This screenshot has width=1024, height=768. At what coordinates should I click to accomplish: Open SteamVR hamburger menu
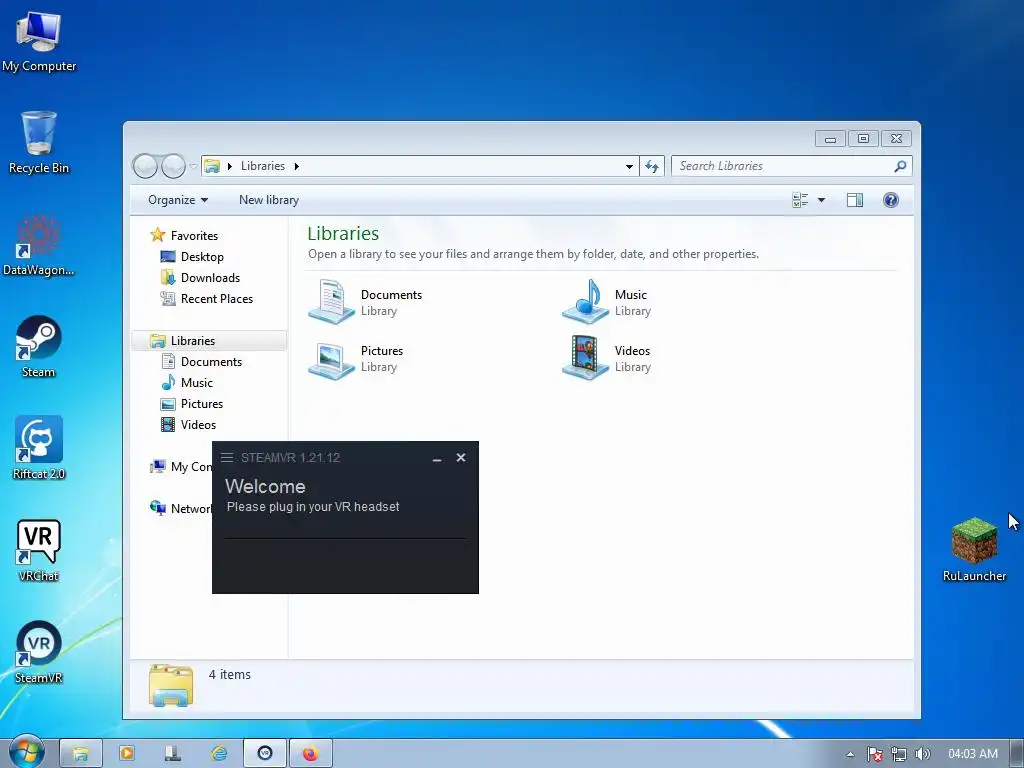pyautogui.click(x=227, y=457)
